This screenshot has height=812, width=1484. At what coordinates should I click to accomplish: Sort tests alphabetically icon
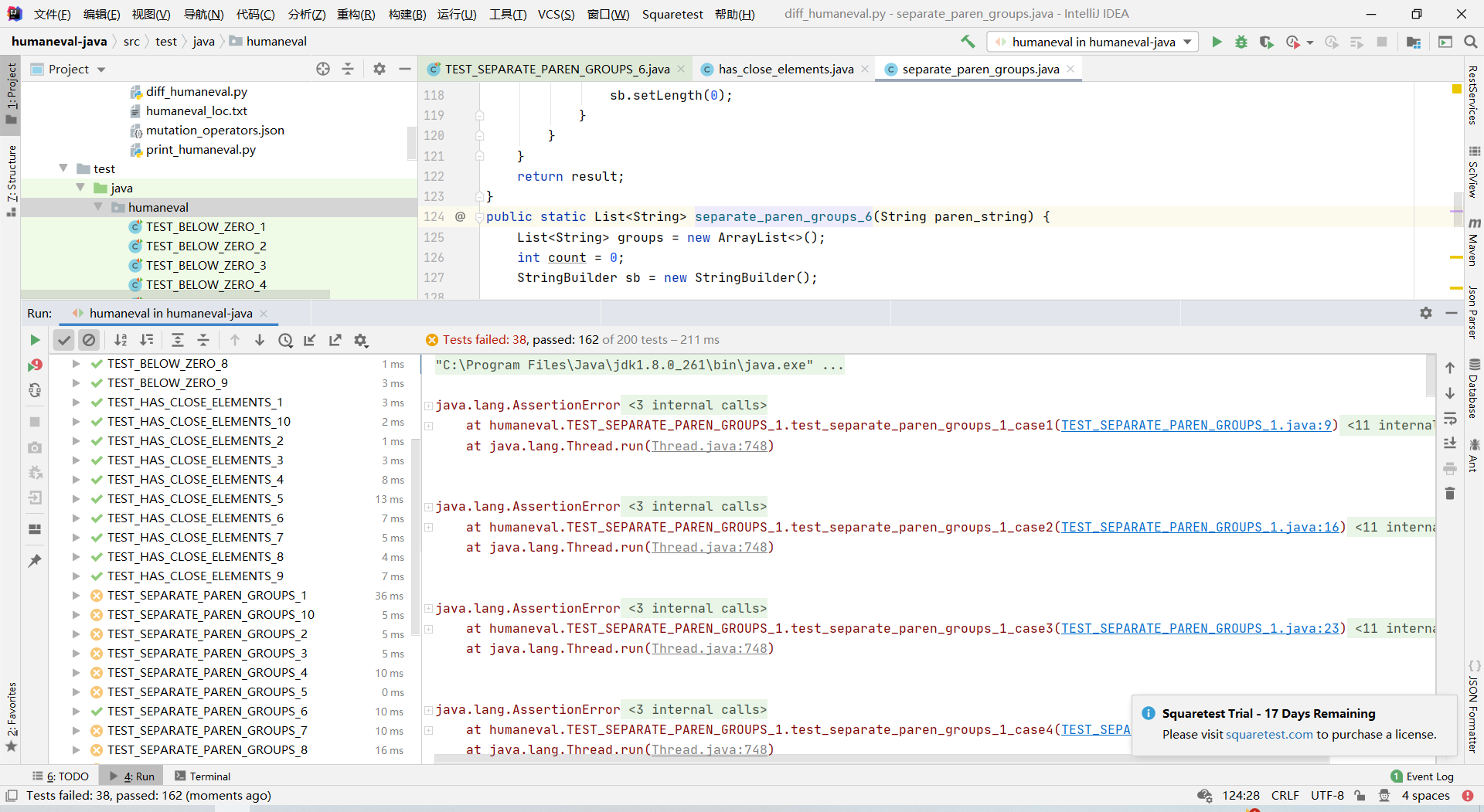(x=121, y=340)
